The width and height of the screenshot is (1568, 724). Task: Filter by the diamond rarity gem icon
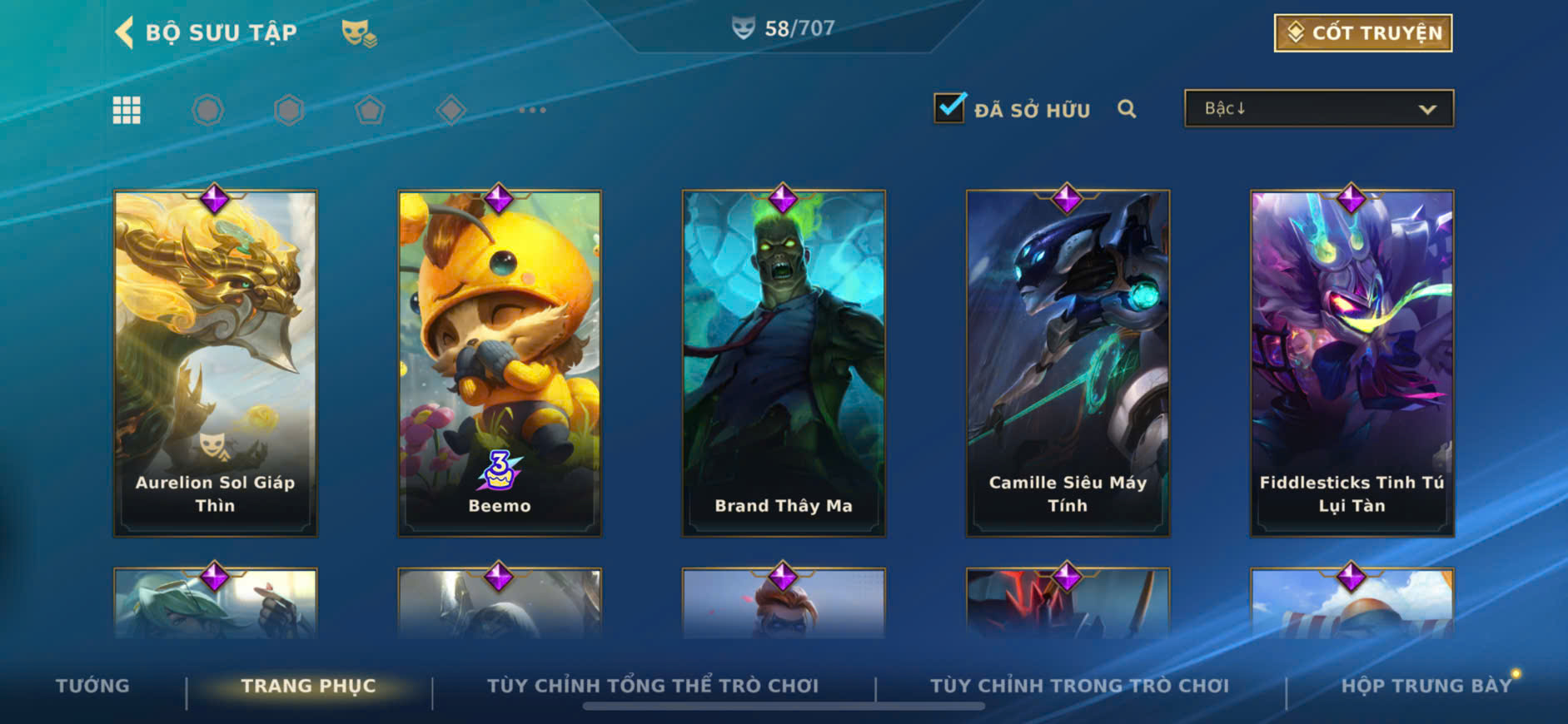(450, 110)
